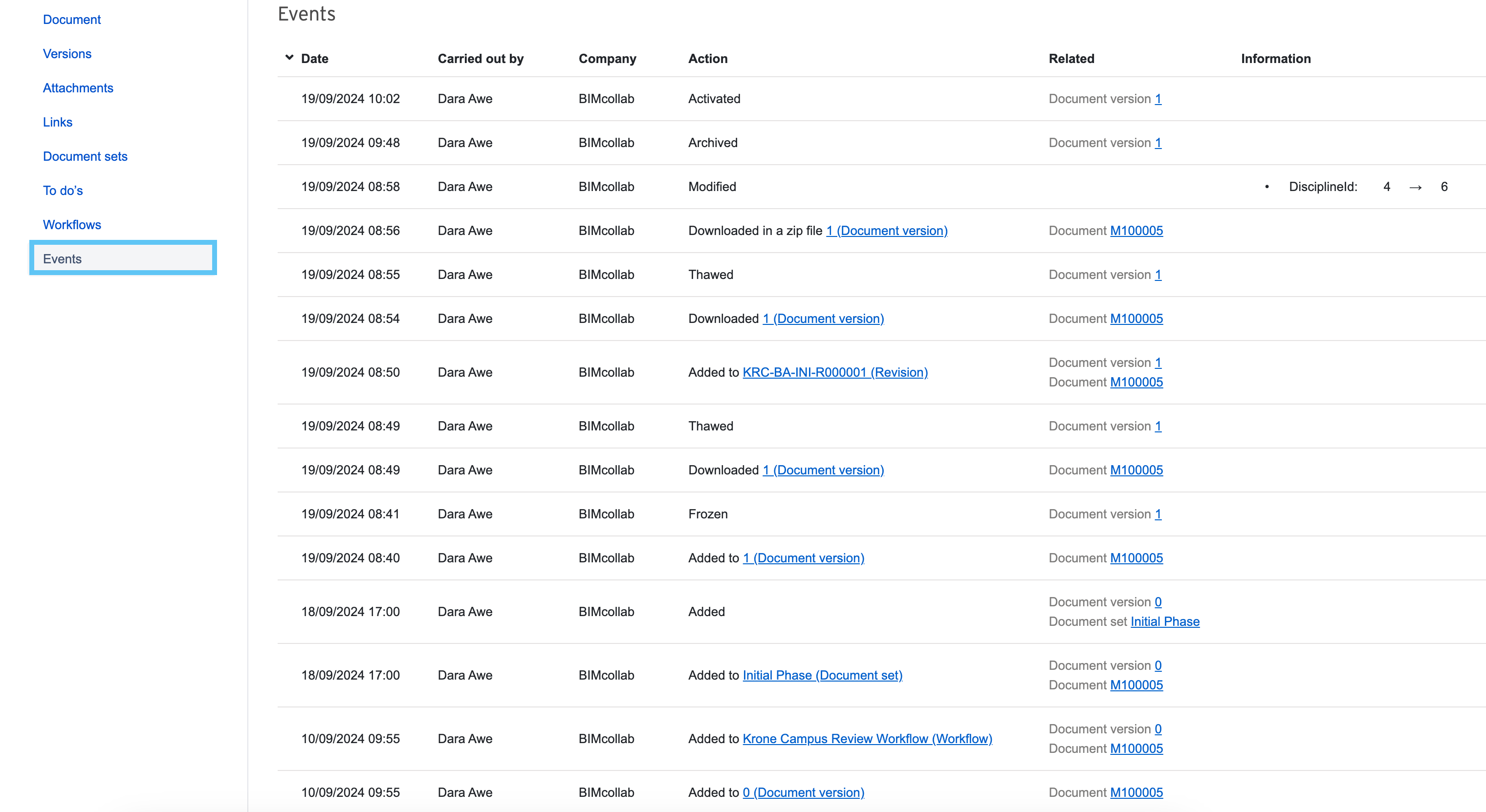Open the Document sidebar item
Viewport: 1486px width, 812px height.
click(x=71, y=20)
